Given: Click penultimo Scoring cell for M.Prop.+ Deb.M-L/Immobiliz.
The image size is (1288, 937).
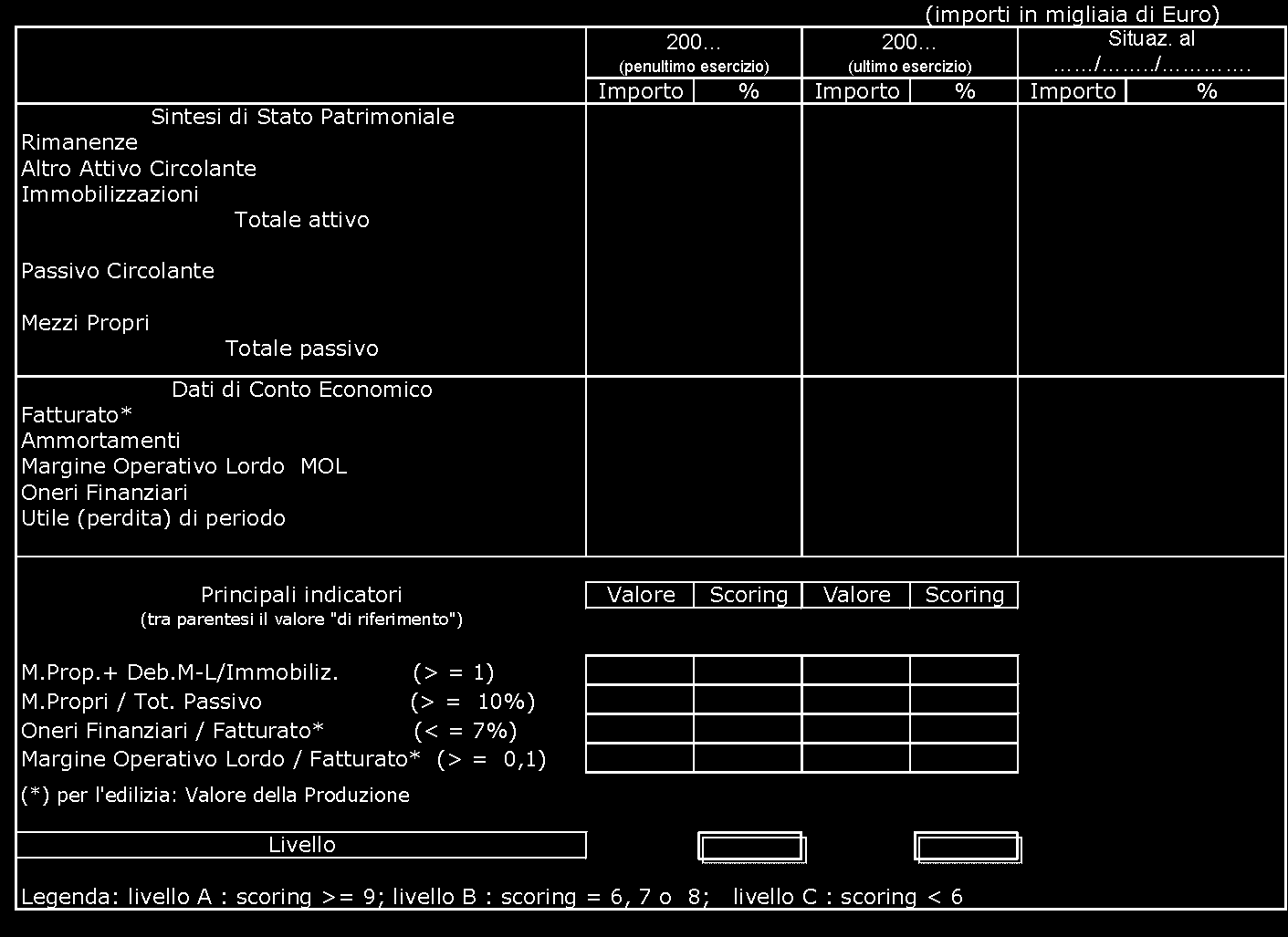Looking at the screenshot, I should [x=749, y=671].
